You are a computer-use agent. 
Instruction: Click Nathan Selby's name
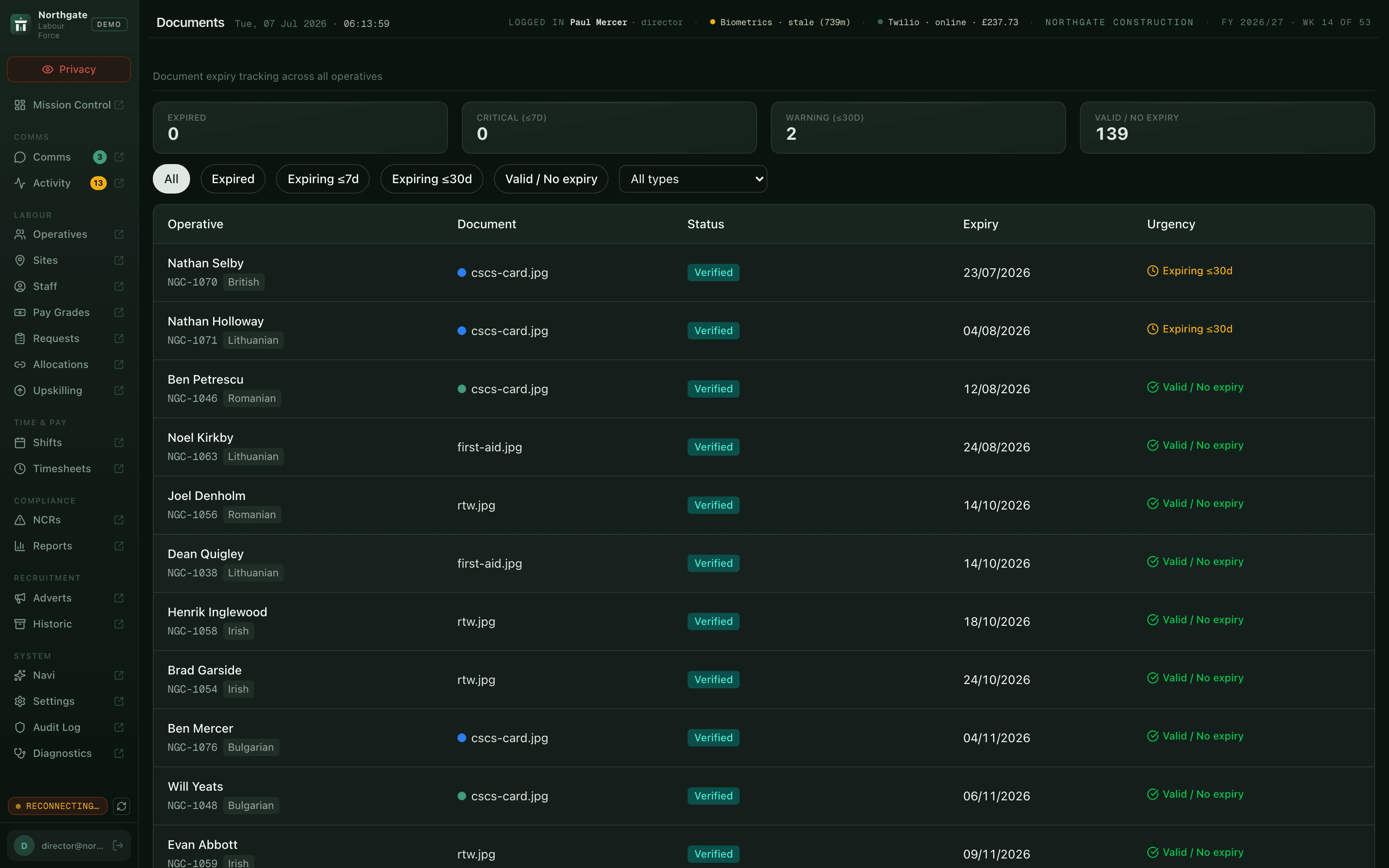(205, 263)
